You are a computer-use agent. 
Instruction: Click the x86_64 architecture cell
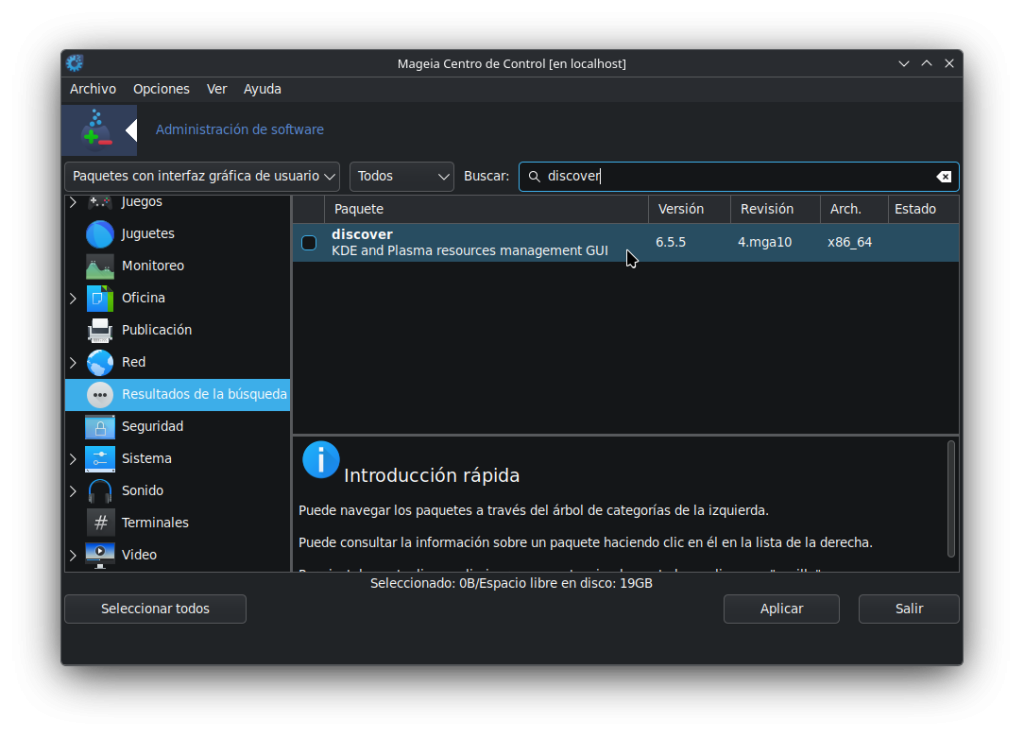point(850,242)
